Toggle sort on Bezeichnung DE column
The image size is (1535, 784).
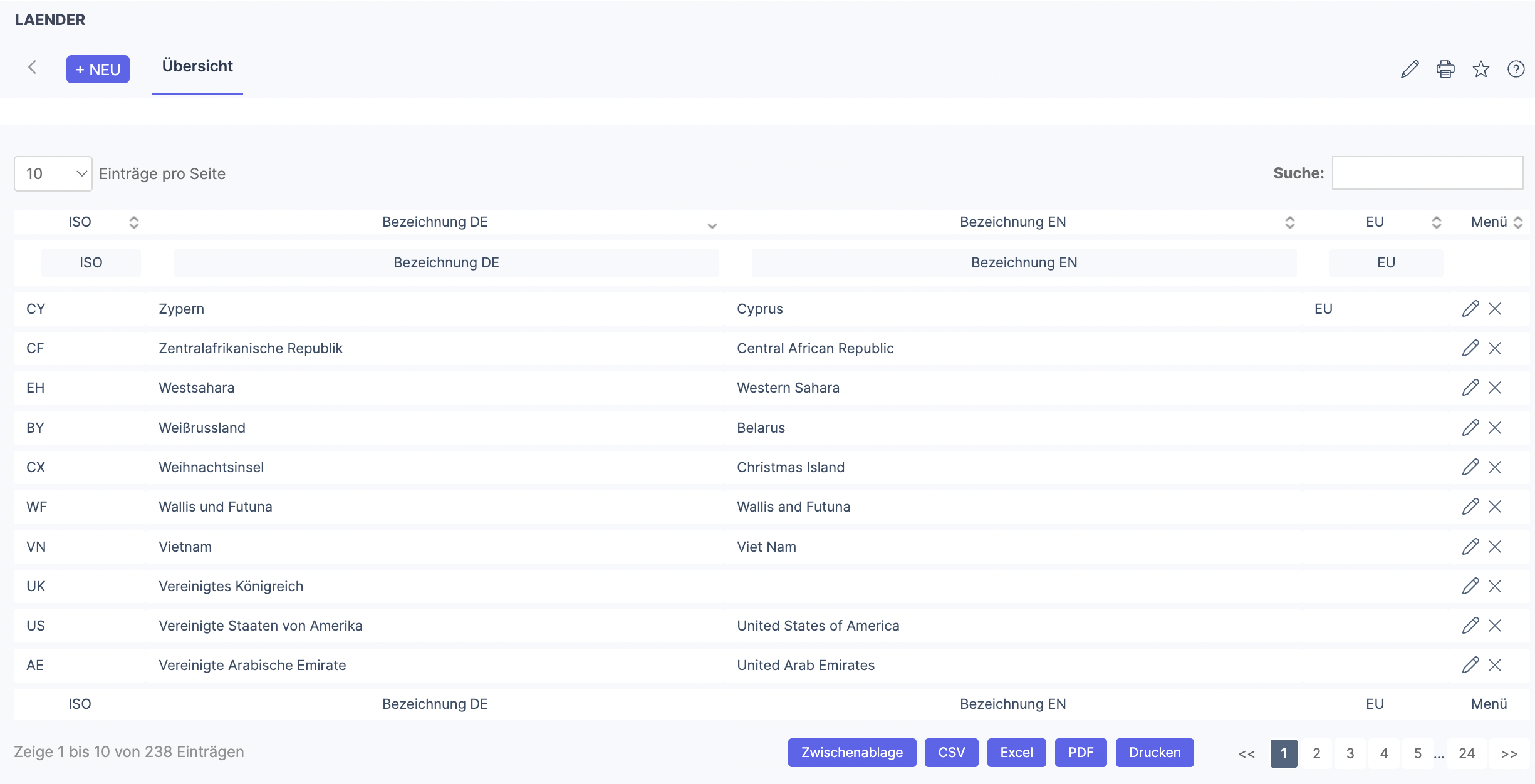pyautogui.click(x=435, y=222)
